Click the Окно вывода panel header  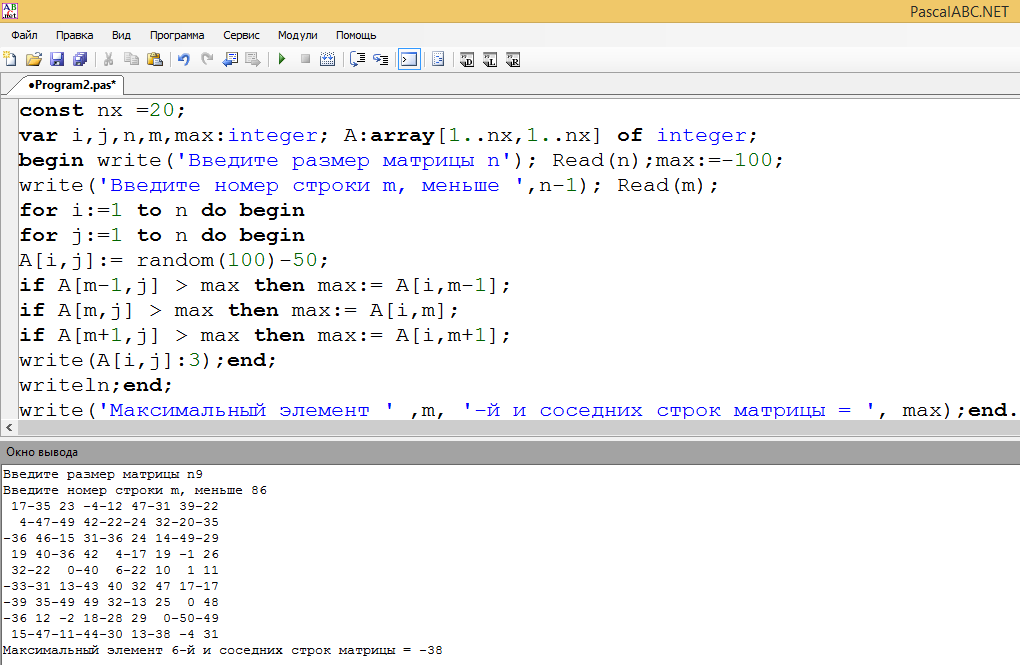click(42, 452)
